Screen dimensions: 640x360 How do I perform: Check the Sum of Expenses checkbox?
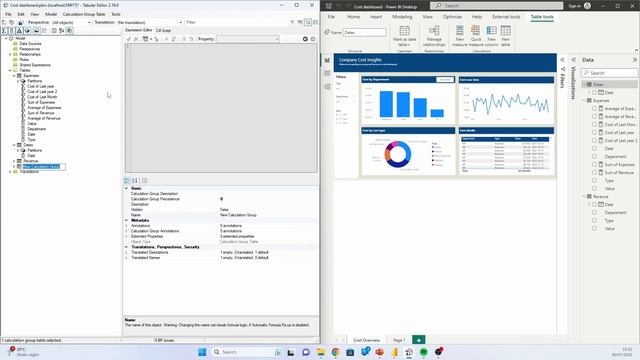(594, 164)
